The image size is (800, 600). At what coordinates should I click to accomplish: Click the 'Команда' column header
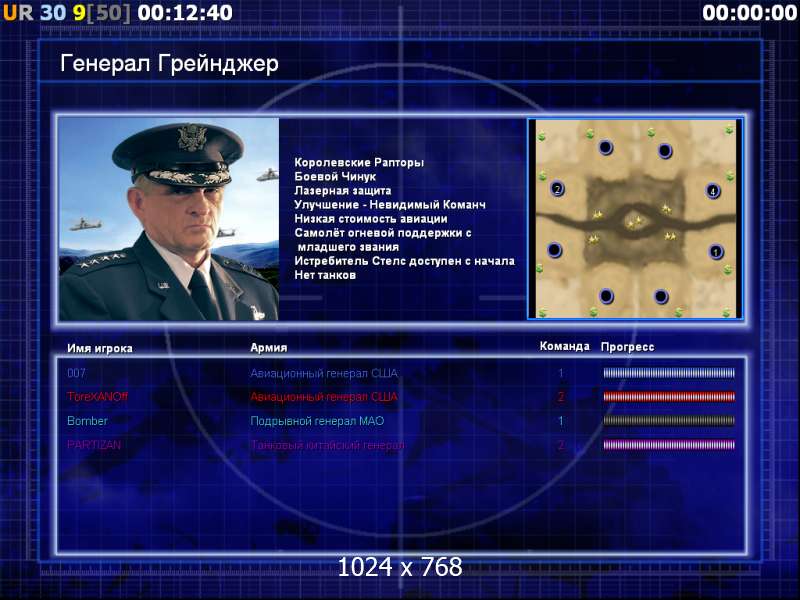coord(564,346)
